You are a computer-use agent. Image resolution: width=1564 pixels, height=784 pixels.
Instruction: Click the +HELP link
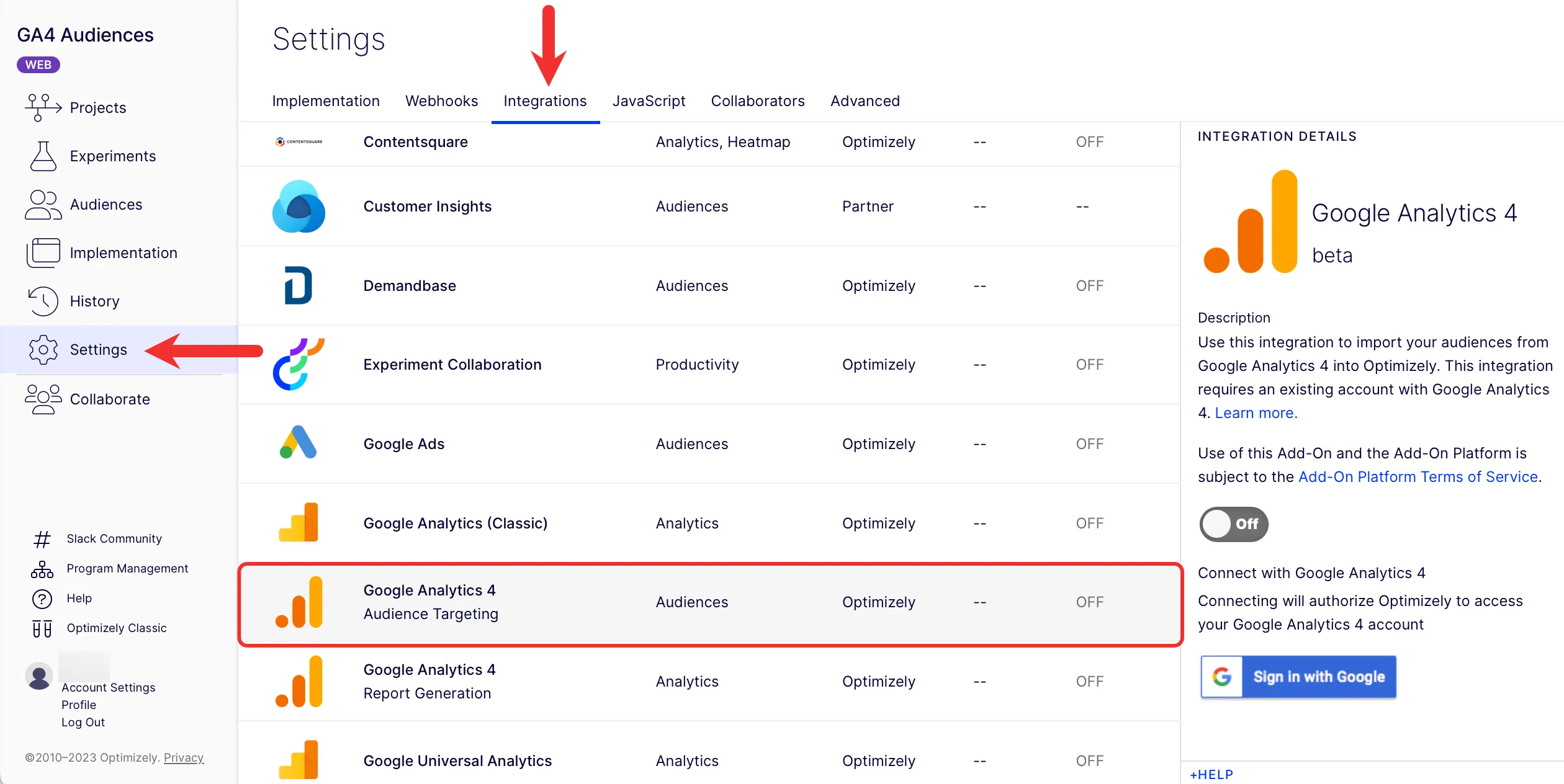(x=1211, y=775)
